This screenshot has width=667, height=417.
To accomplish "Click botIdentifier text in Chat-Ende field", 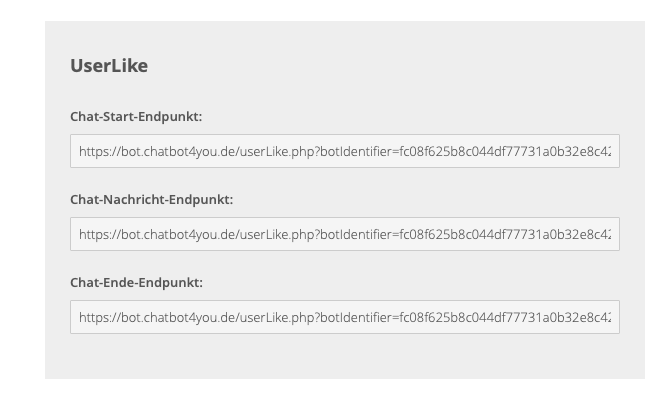I will coord(358,317).
